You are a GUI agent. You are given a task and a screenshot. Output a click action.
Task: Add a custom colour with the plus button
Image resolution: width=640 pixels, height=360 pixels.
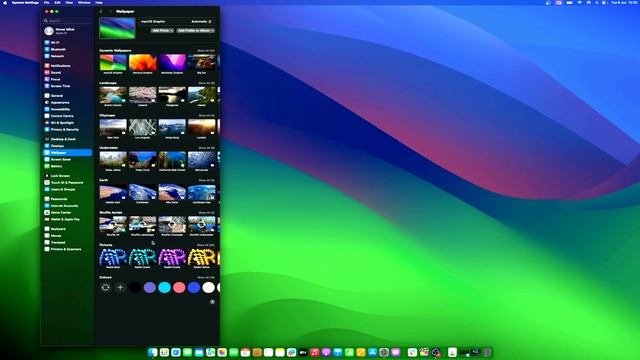pyautogui.click(x=120, y=287)
